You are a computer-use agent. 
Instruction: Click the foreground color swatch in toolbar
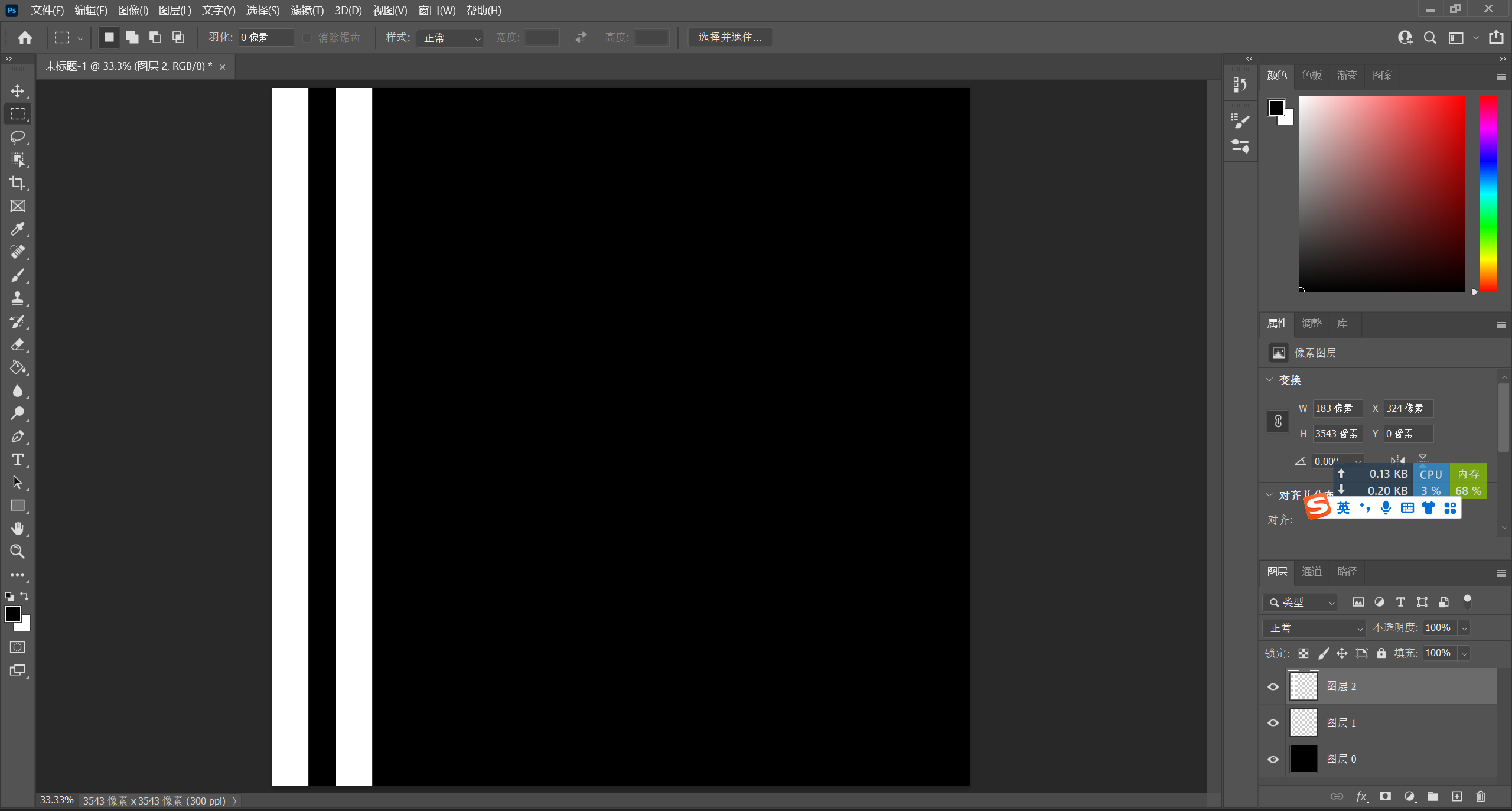[13, 614]
